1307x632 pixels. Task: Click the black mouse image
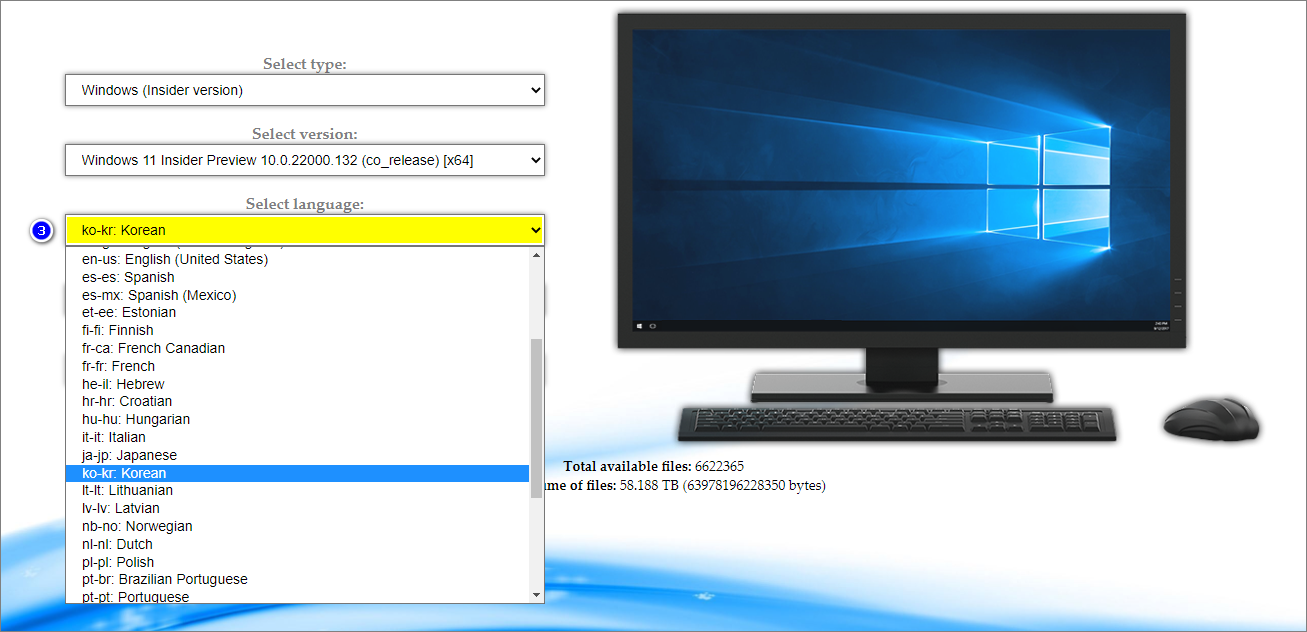point(1210,418)
